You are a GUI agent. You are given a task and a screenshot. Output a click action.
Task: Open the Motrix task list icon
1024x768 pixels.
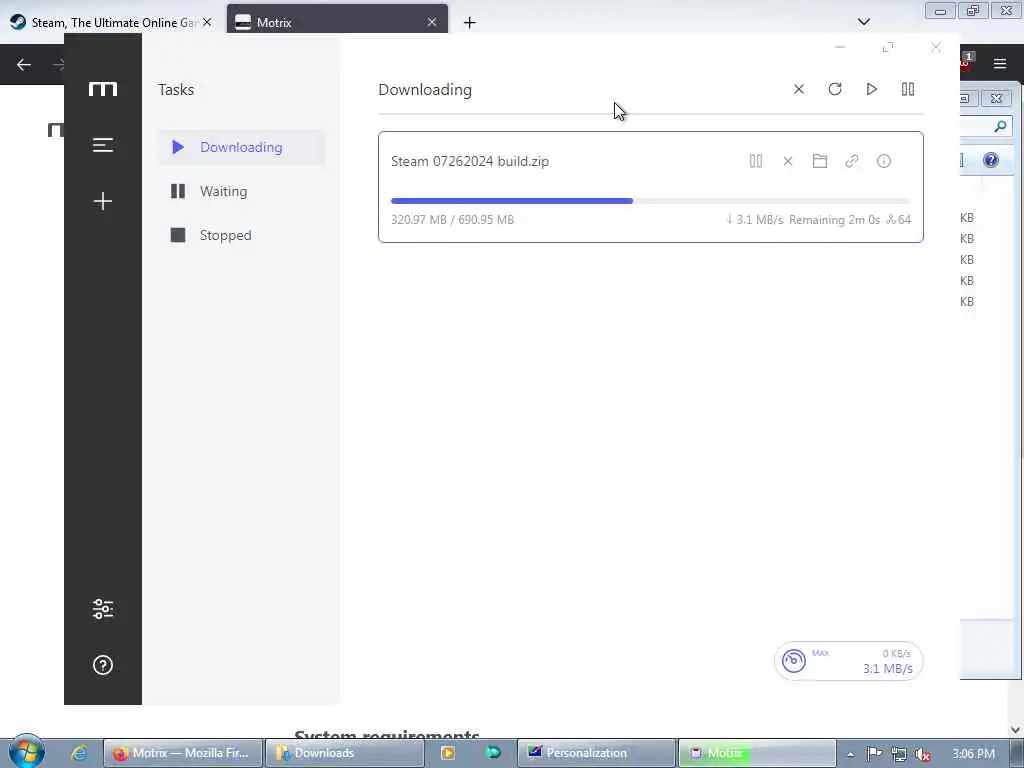103,145
